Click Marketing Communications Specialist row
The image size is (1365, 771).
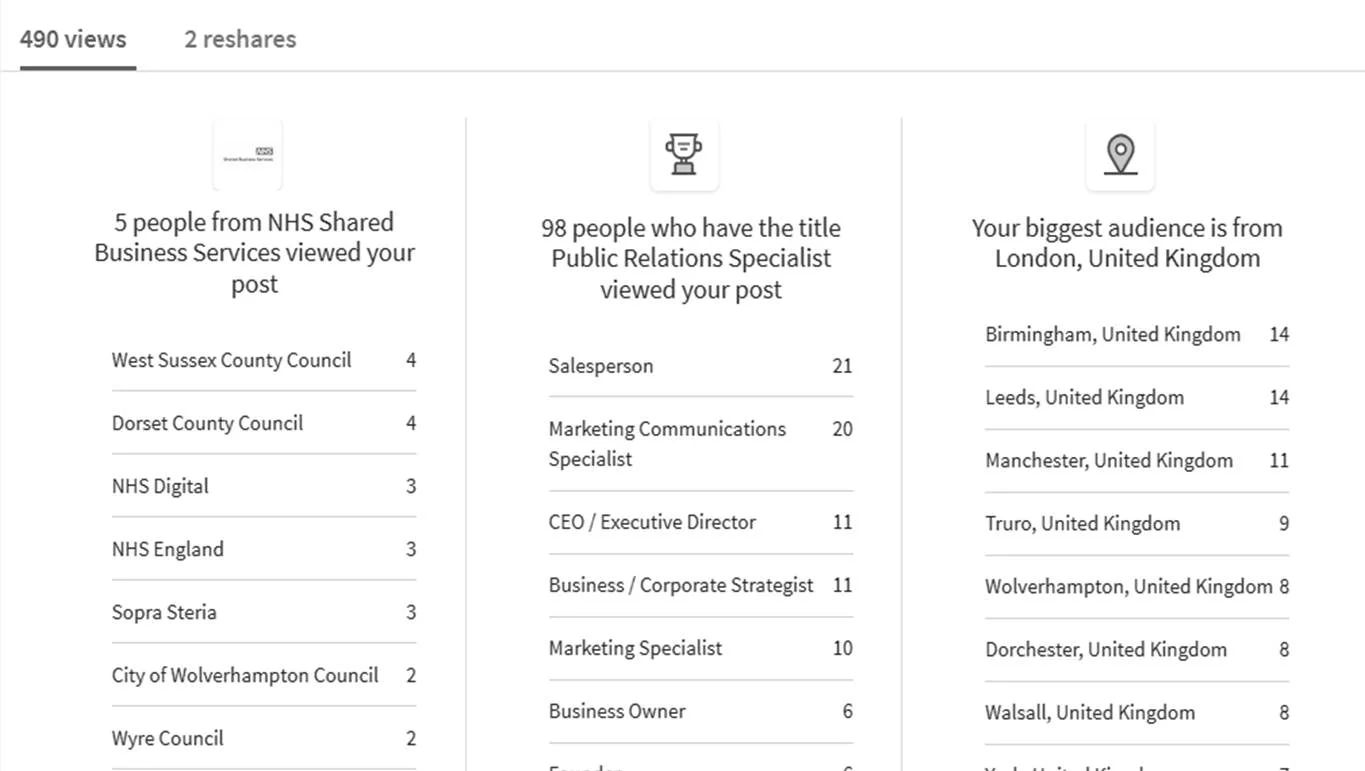click(x=700, y=444)
